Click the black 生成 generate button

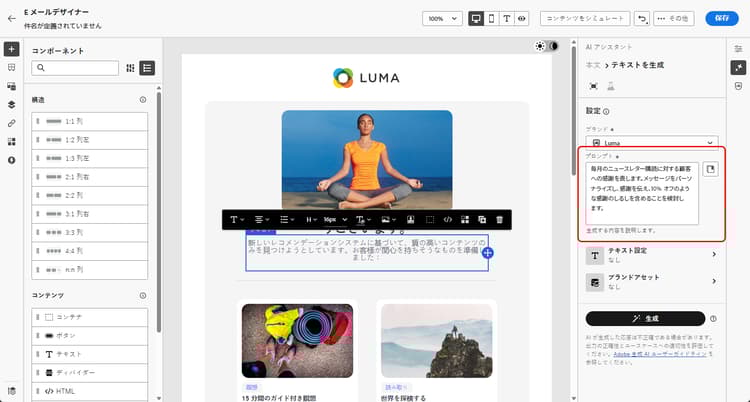pos(645,318)
